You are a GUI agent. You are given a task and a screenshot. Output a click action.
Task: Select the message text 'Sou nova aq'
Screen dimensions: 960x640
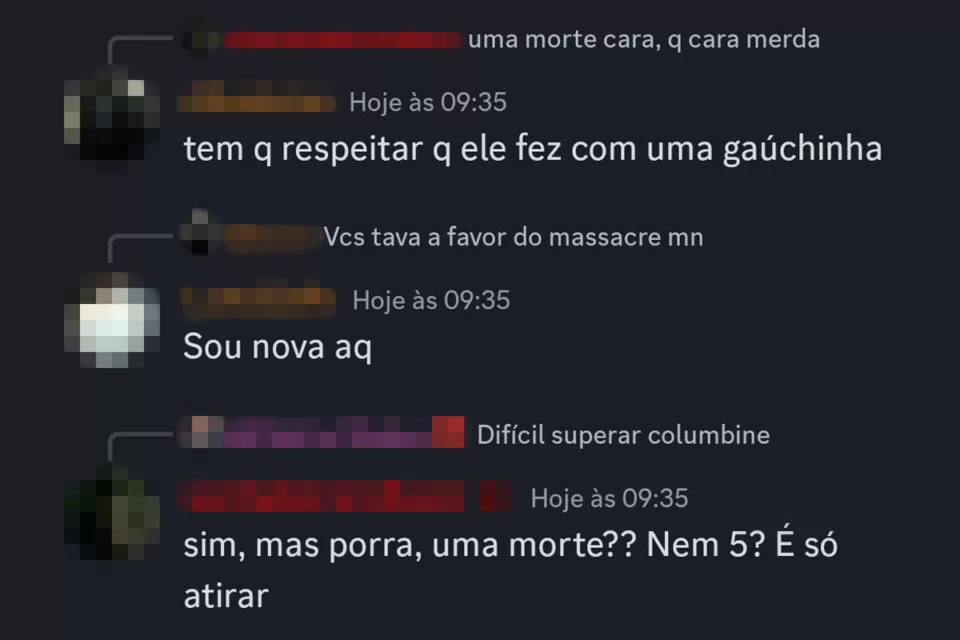pyautogui.click(x=278, y=347)
